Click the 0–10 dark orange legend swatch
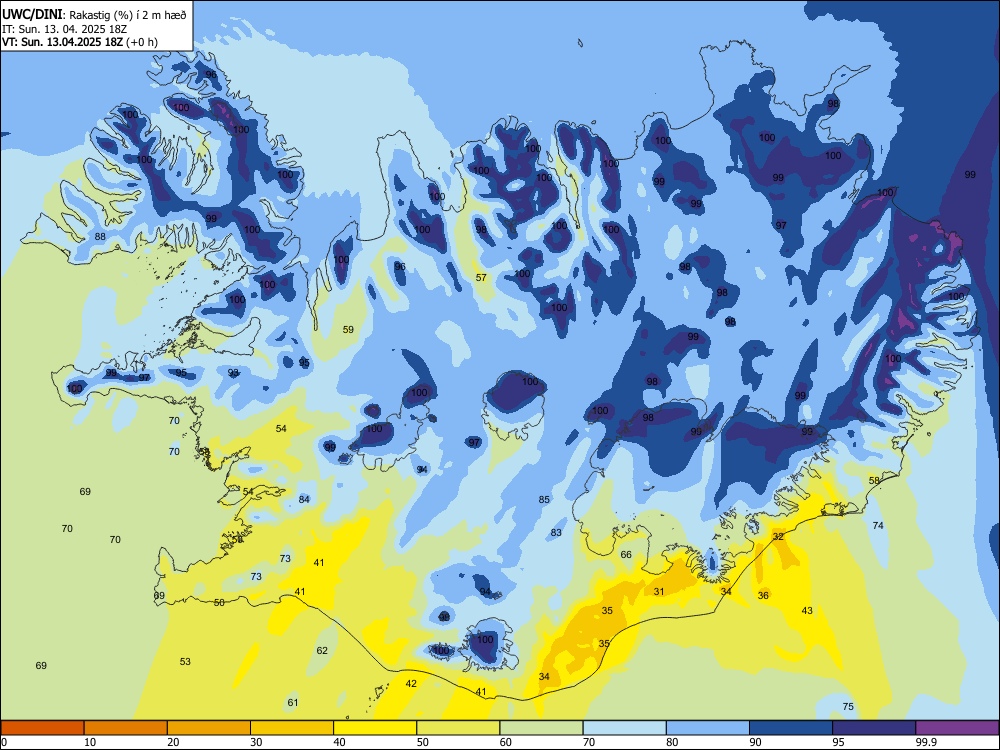This screenshot has height=750, width=1000. (42, 728)
